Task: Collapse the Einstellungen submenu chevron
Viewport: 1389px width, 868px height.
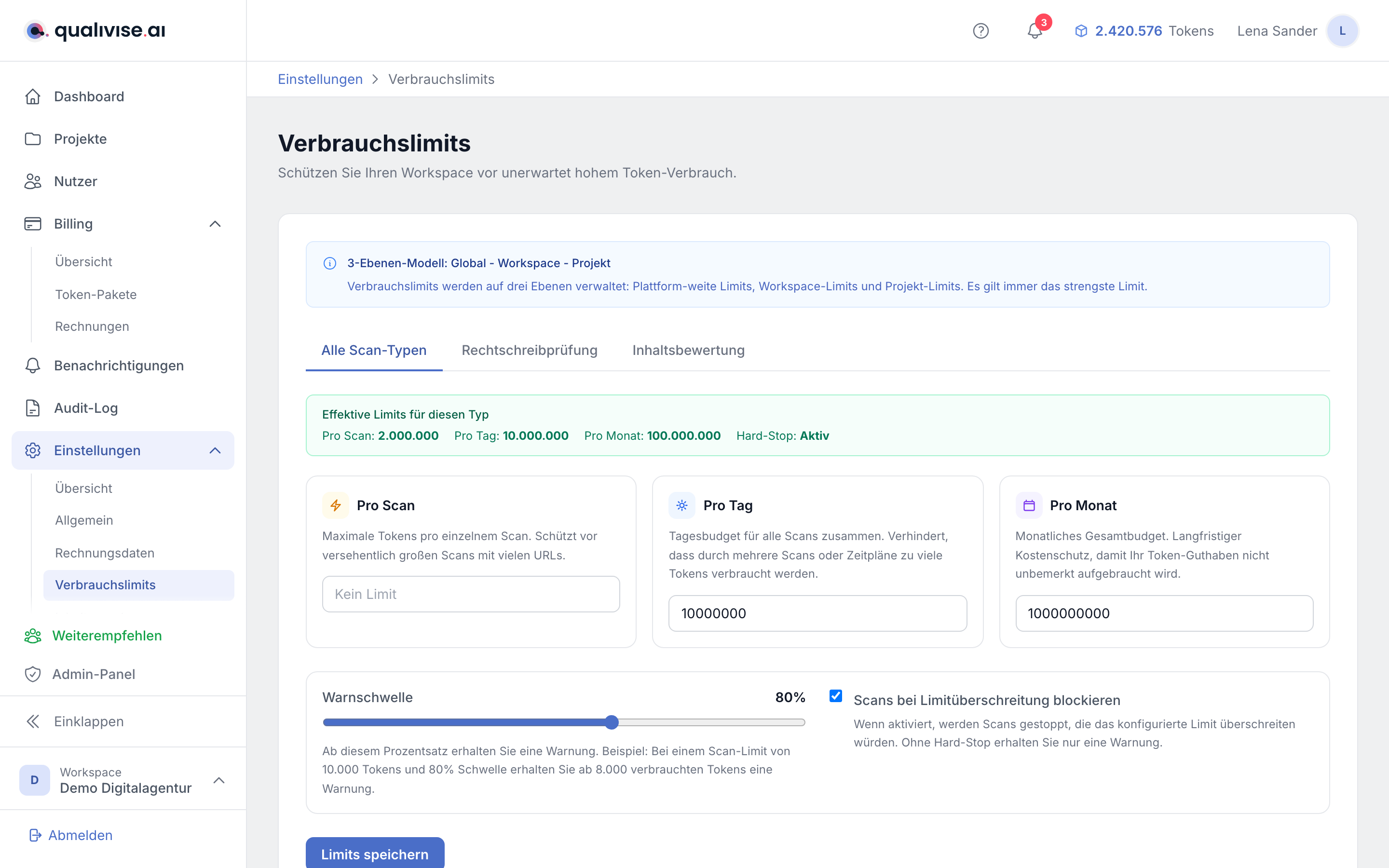Action: [x=215, y=451]
